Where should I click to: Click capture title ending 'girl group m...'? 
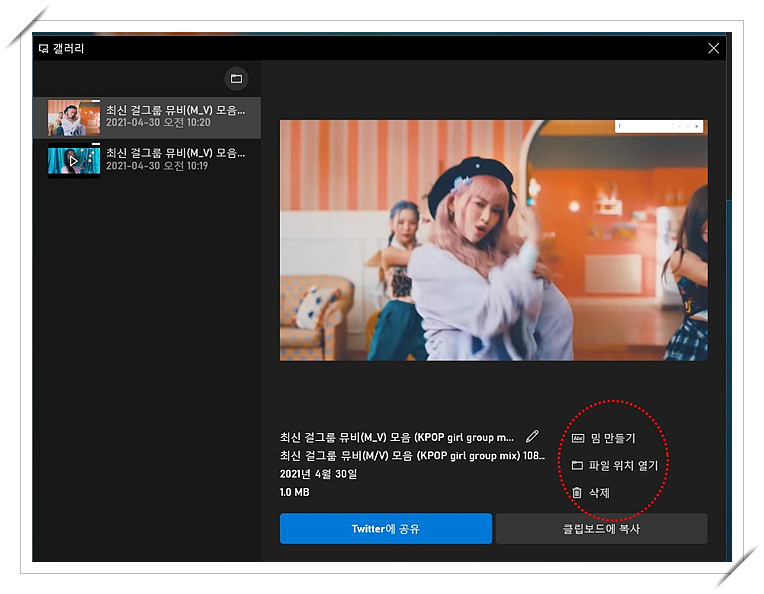[397, 437]
